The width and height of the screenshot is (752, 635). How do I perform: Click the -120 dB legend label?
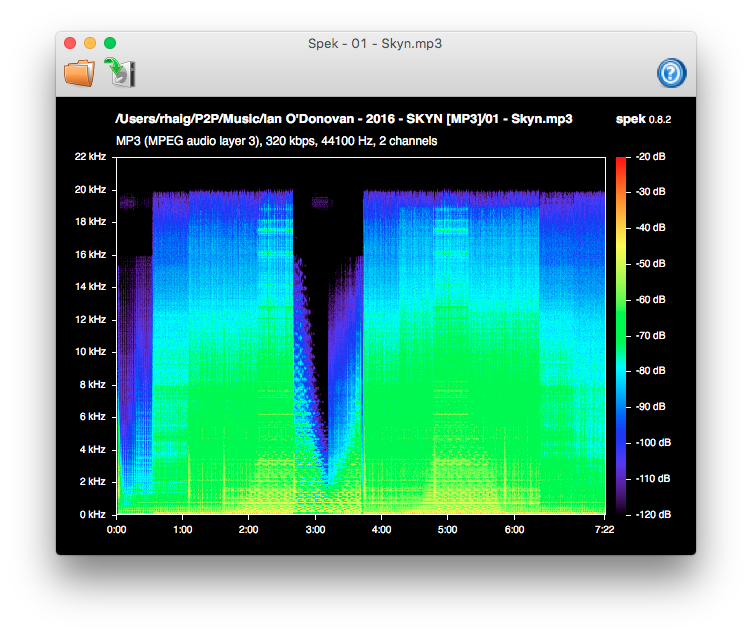653,515
